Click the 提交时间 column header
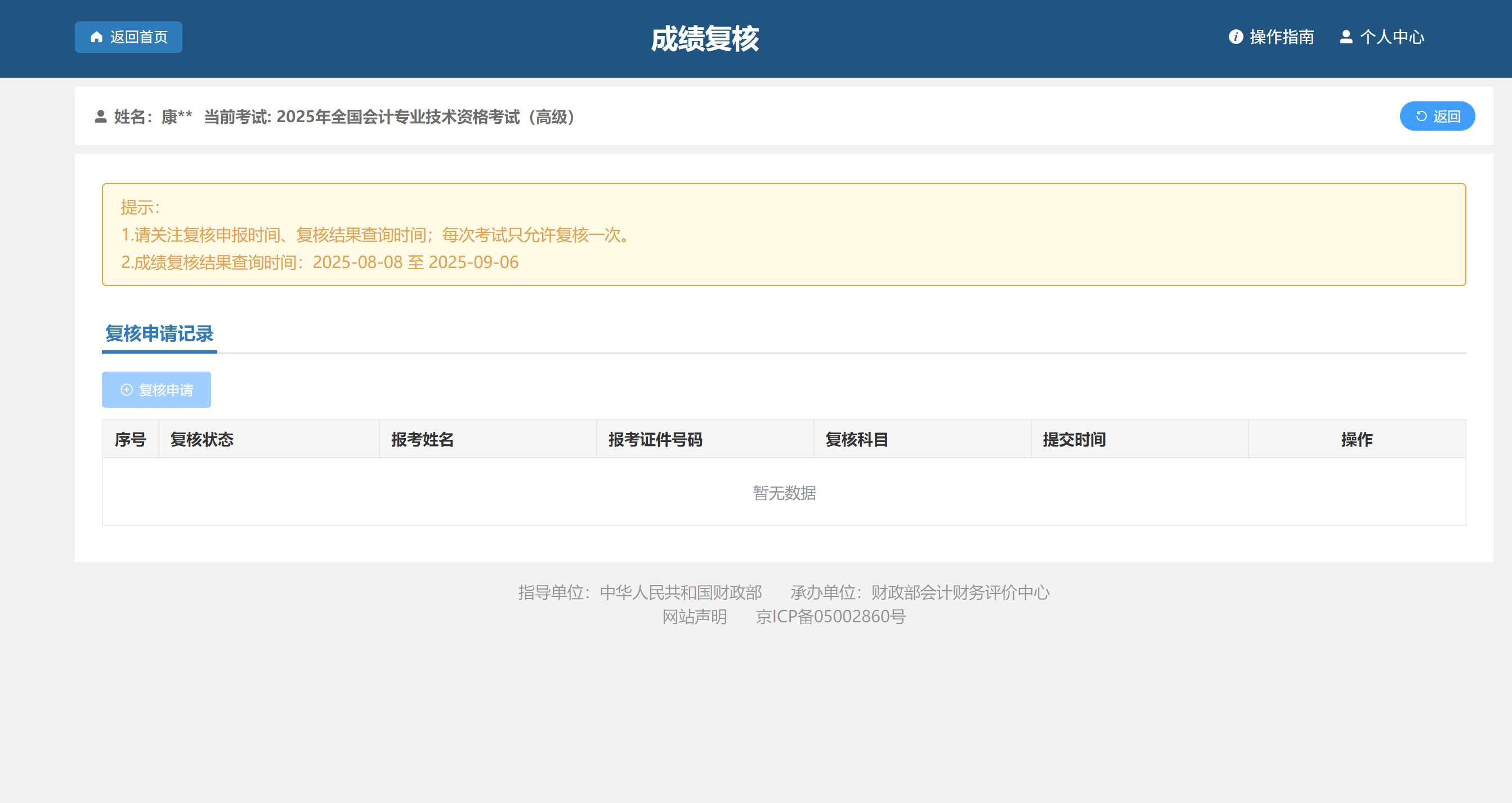 1139,439
